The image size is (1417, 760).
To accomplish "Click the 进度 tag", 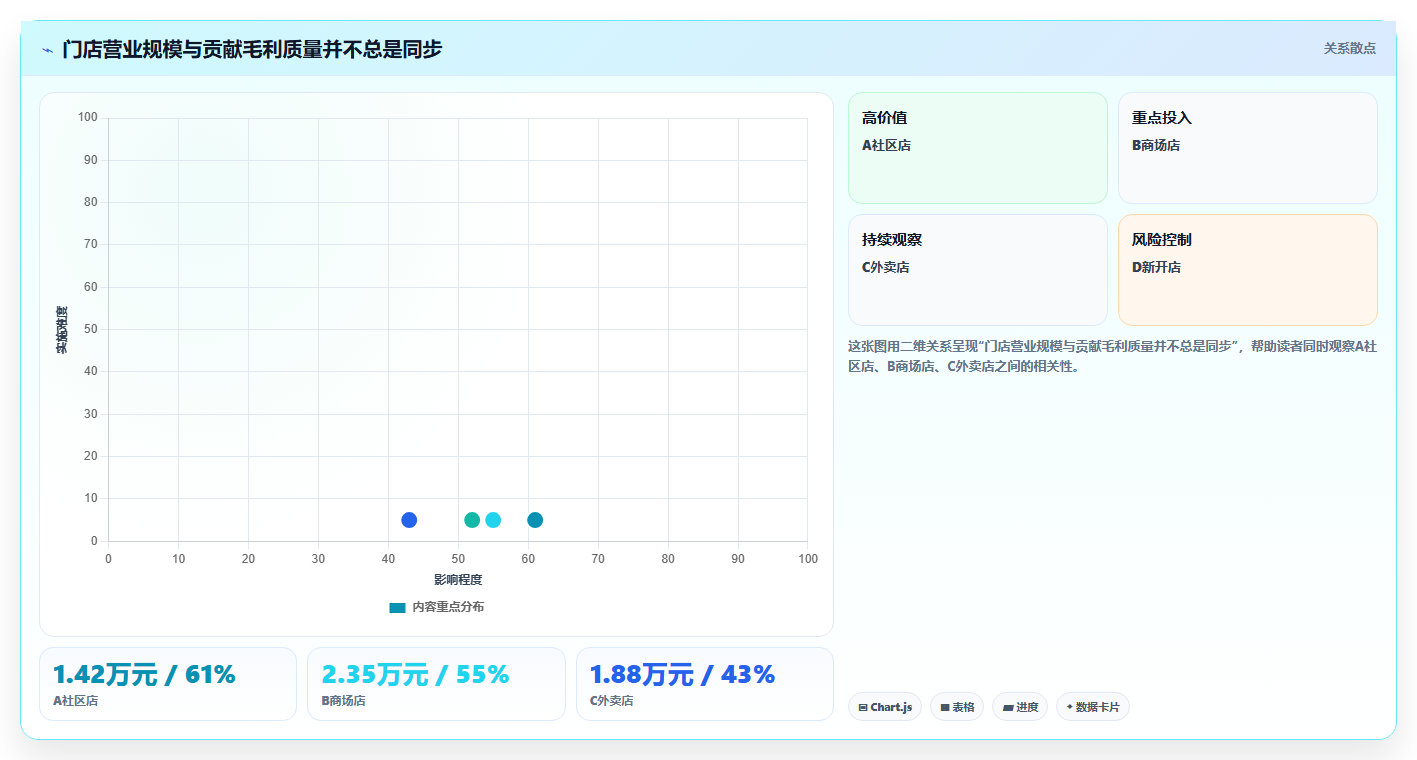I will click(1020, 707).
